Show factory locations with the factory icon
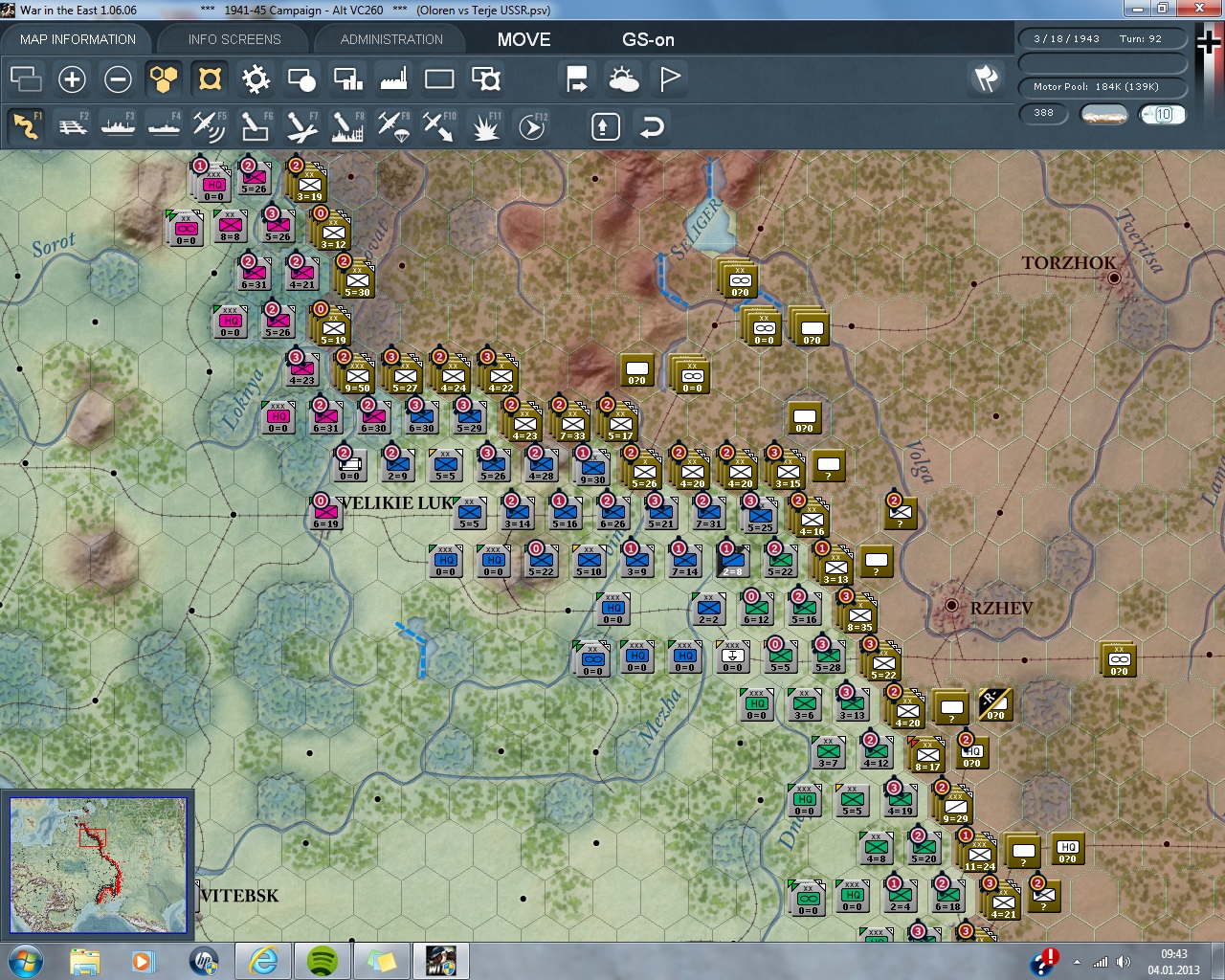 (393, 78)
